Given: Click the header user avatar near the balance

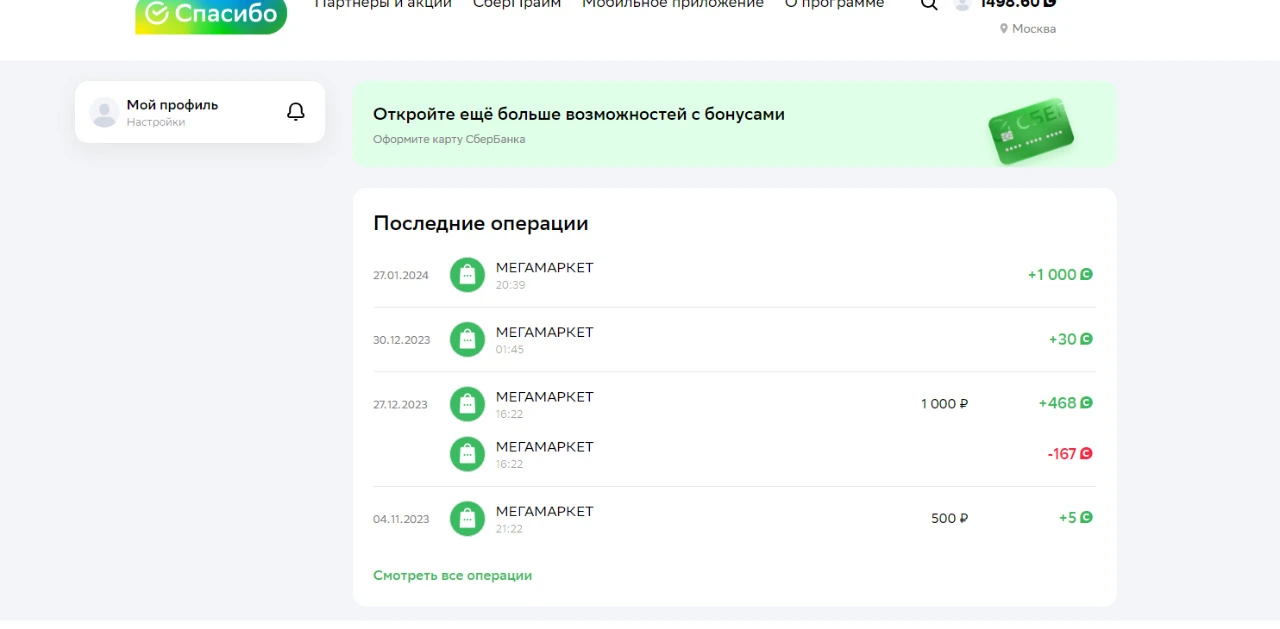Looking at the screenshot, I should pyautogui.click(x=962, y=4).
